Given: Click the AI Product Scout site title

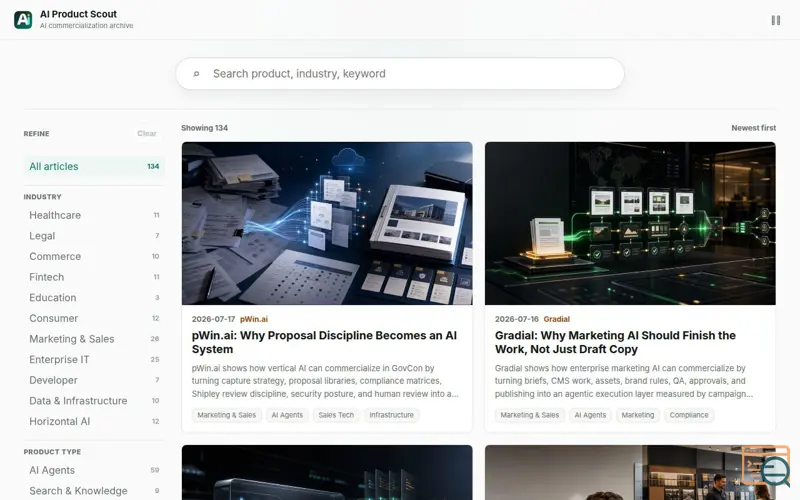Looking at the screenshot, I should [79, 14].
